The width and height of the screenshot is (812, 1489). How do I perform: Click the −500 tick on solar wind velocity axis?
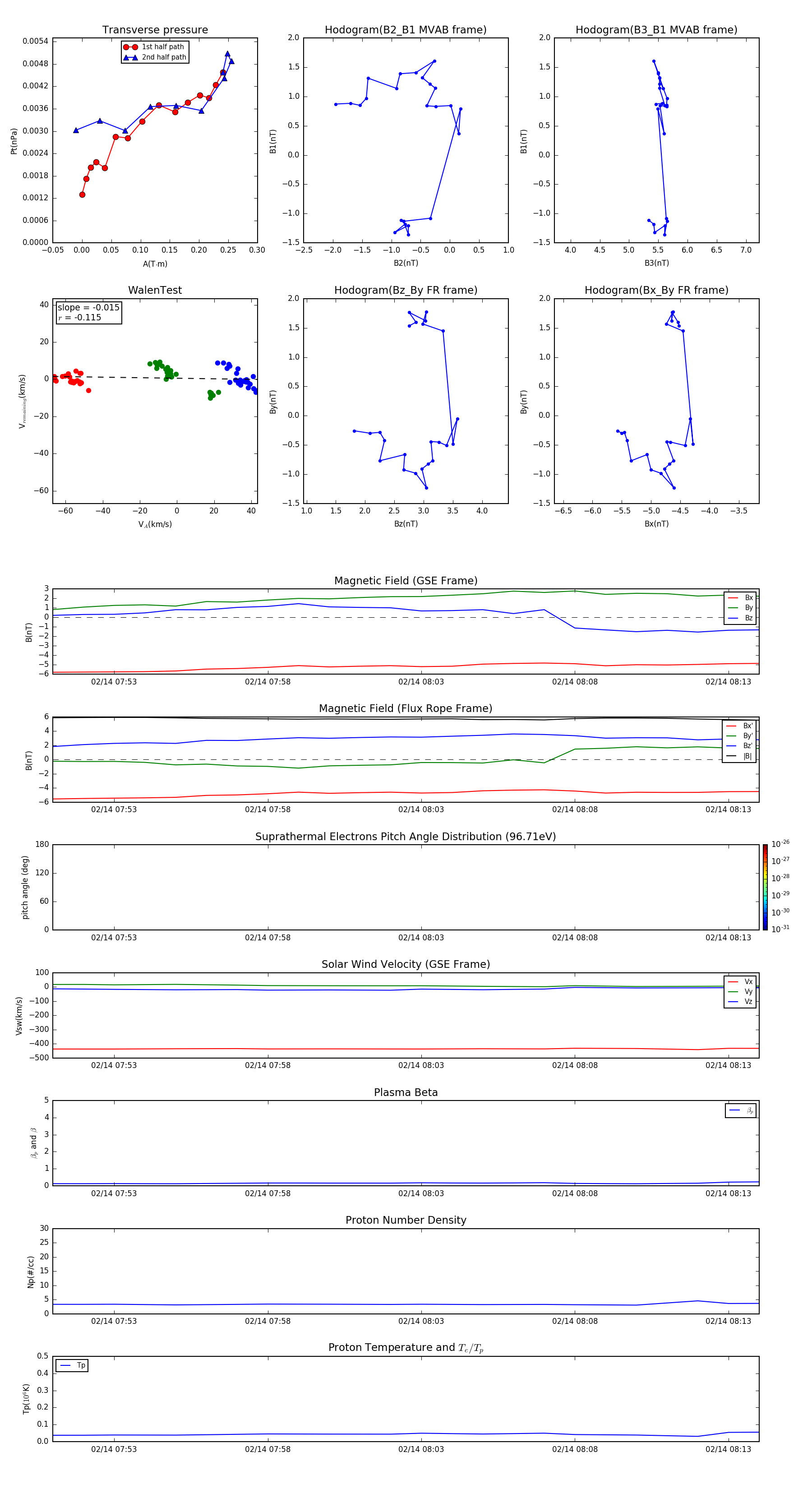[38, 1059]
